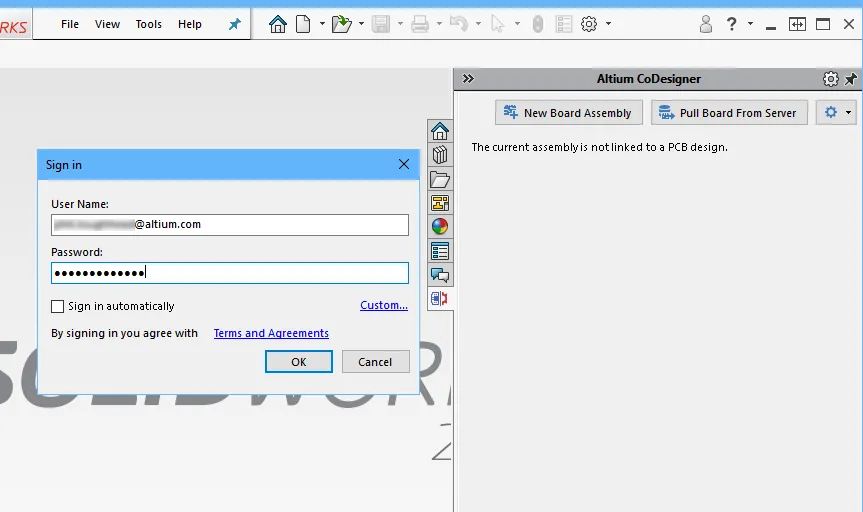Viewport: 863px width, 512px height.
Task: Expand the Undo dropdown arrow
Action: click(478, 24)
